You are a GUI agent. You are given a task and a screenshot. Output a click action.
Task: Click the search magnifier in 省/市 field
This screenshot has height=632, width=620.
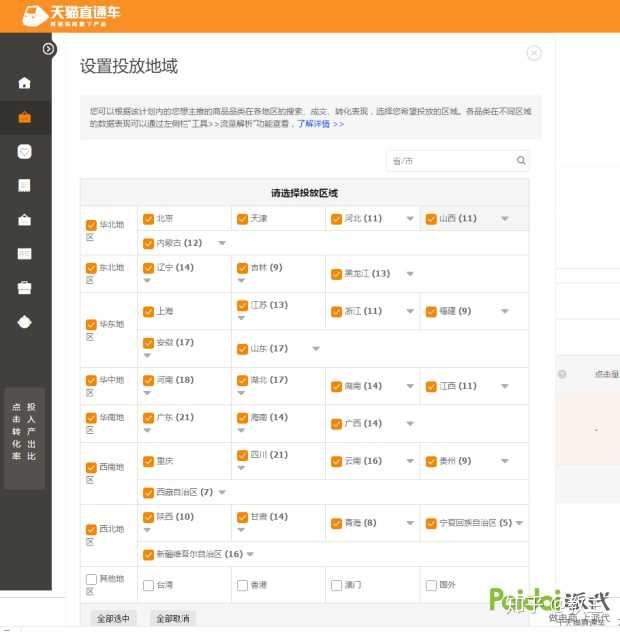(x=521, y=161)
